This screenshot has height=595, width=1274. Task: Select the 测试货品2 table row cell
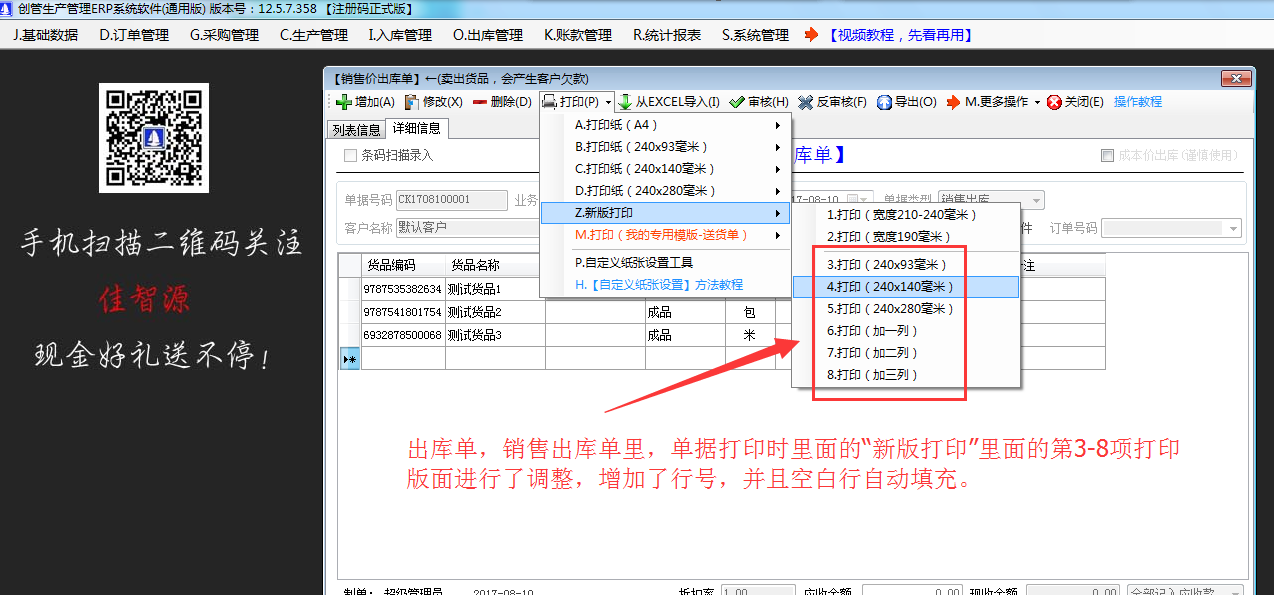494,312
